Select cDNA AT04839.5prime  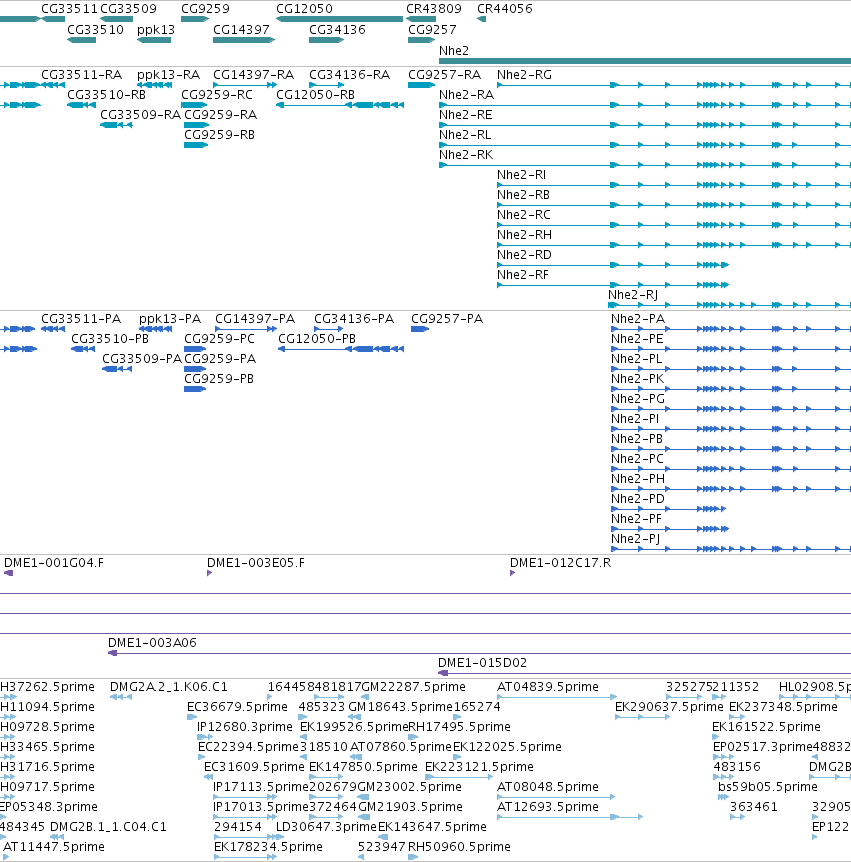point(548,687)
